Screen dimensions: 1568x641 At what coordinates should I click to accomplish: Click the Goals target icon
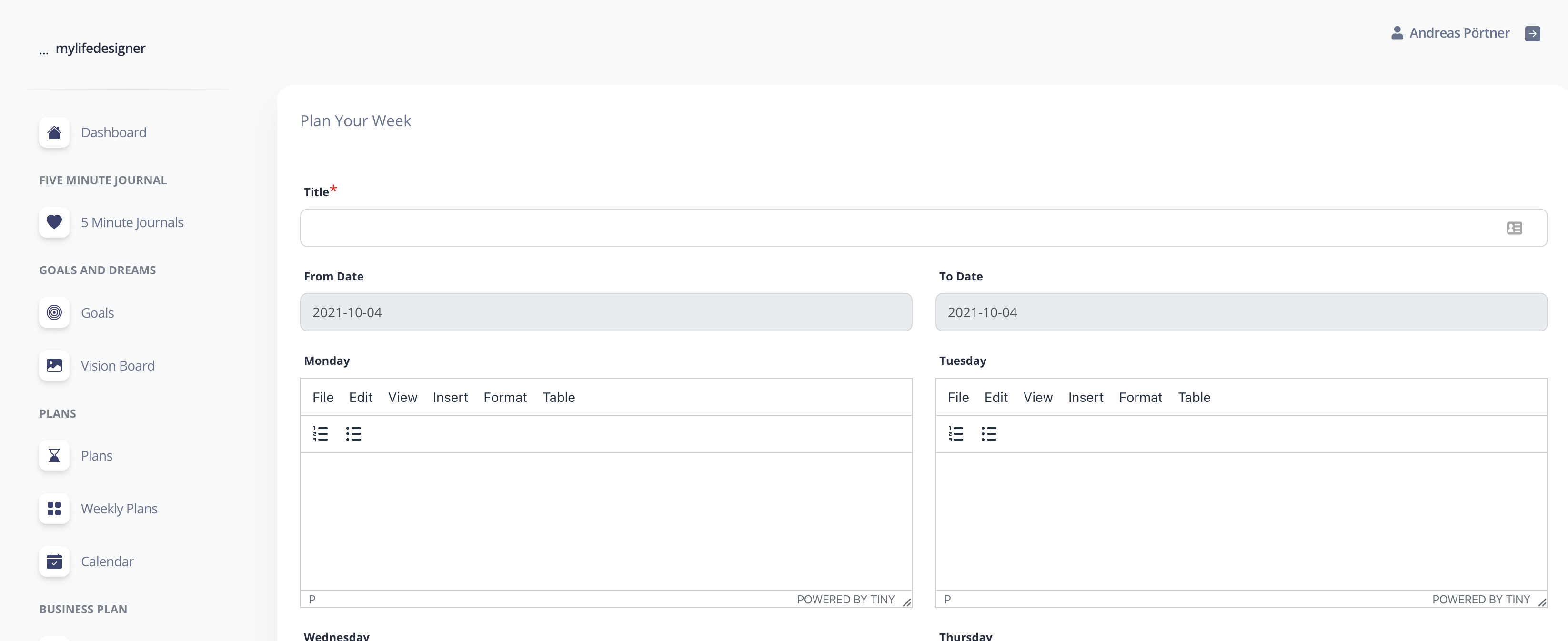[54, 312]
